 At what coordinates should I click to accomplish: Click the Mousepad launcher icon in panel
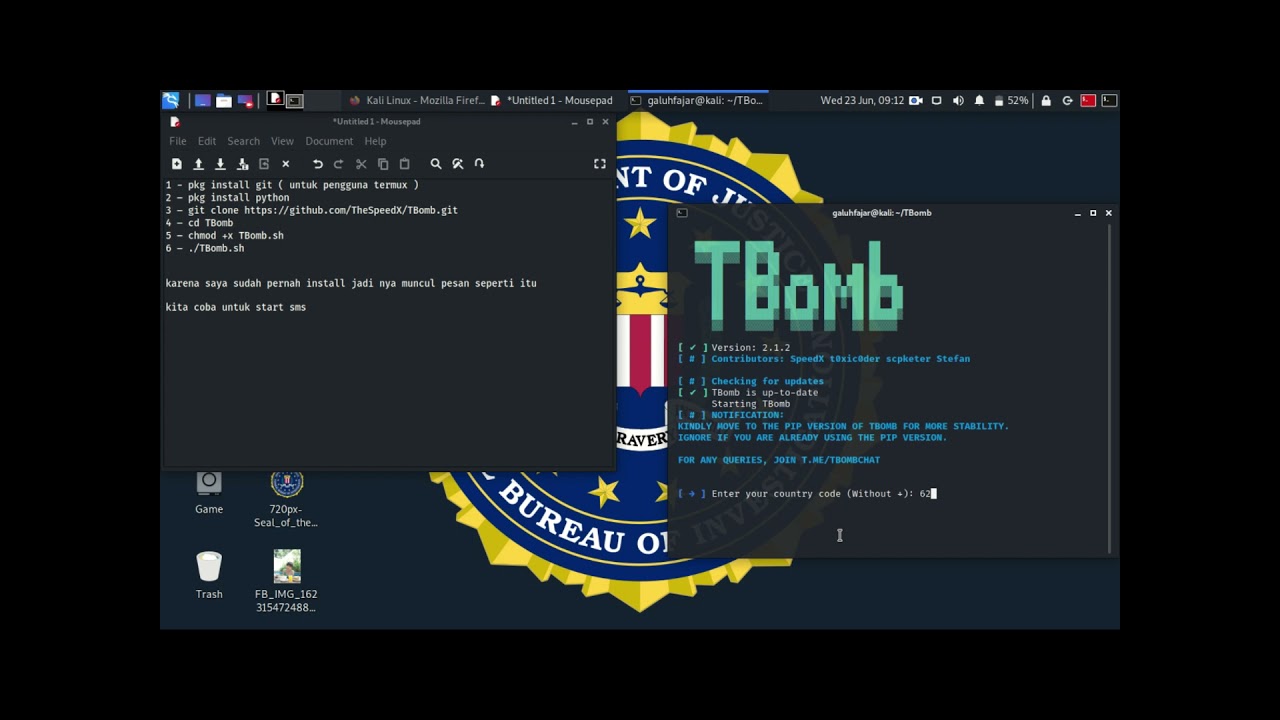(x=275, y=100)
